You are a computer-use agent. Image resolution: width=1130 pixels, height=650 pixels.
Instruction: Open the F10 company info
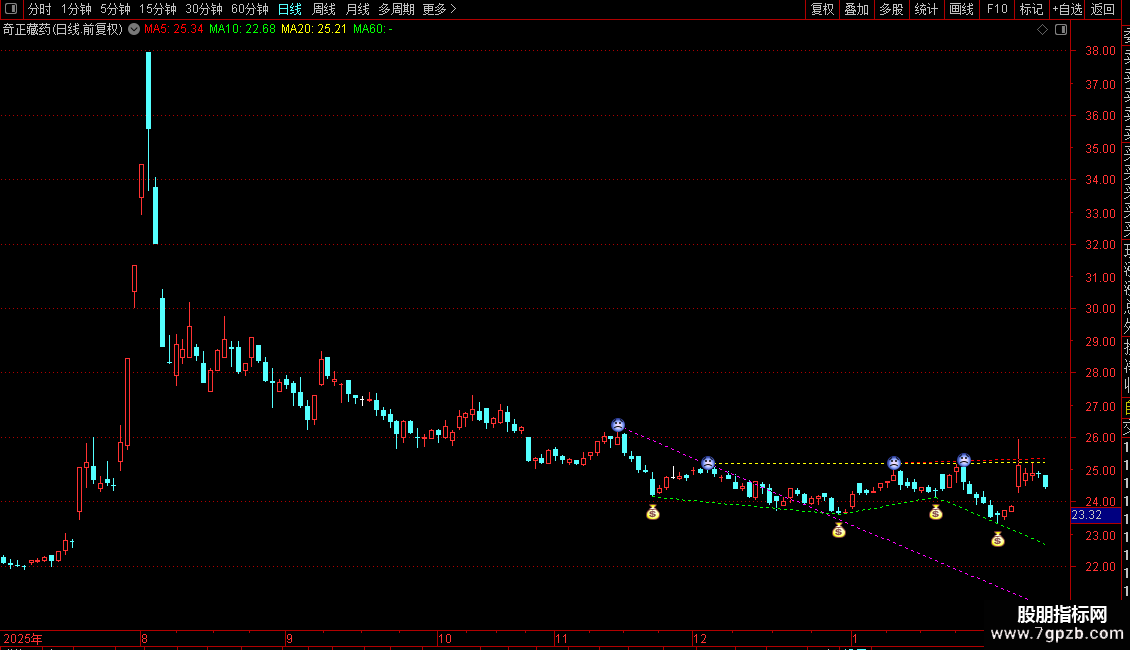pyautogui.click(x=997, y=9)
